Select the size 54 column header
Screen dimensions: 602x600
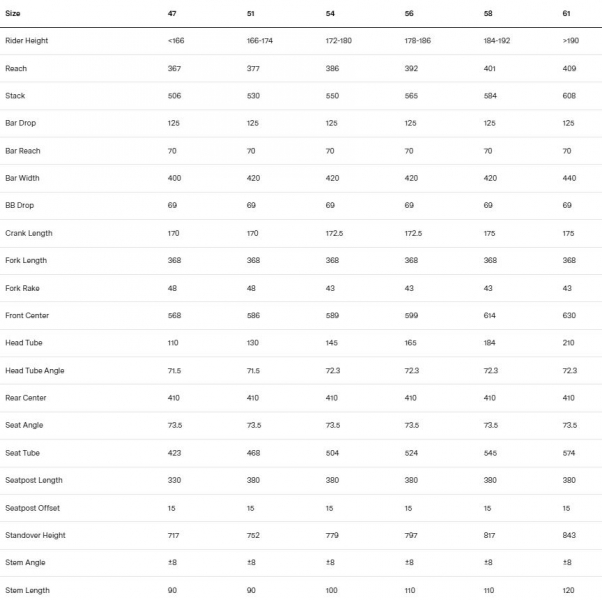point(330,14)
